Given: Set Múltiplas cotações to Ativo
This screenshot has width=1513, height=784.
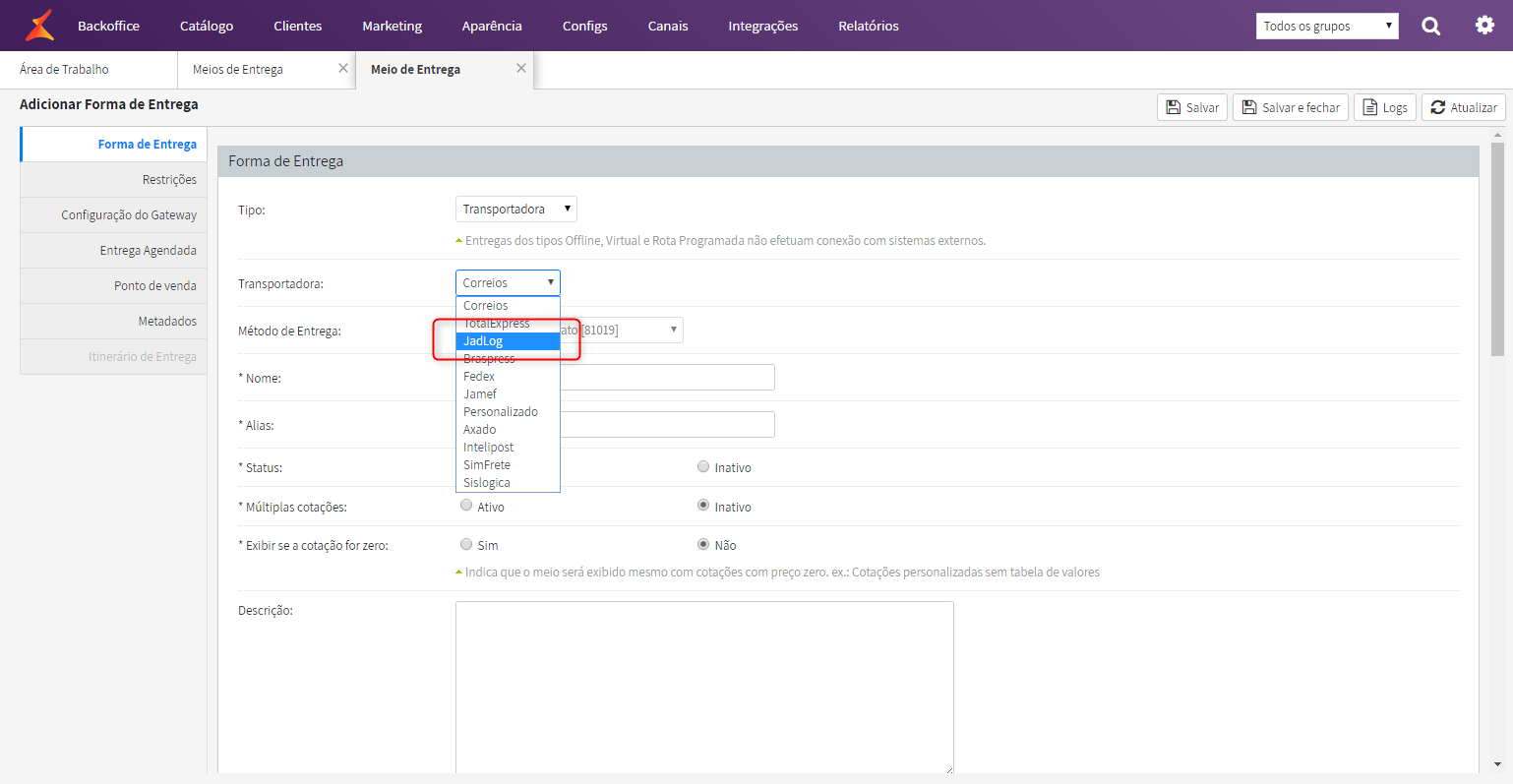Looking at the screenshot, I should point(466,506).
